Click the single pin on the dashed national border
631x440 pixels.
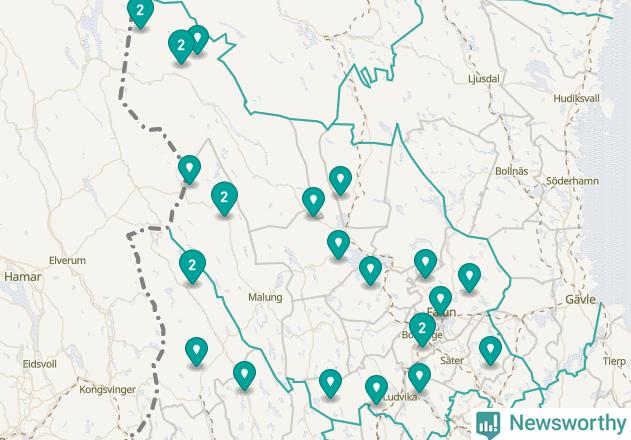(x=189, y=167)
